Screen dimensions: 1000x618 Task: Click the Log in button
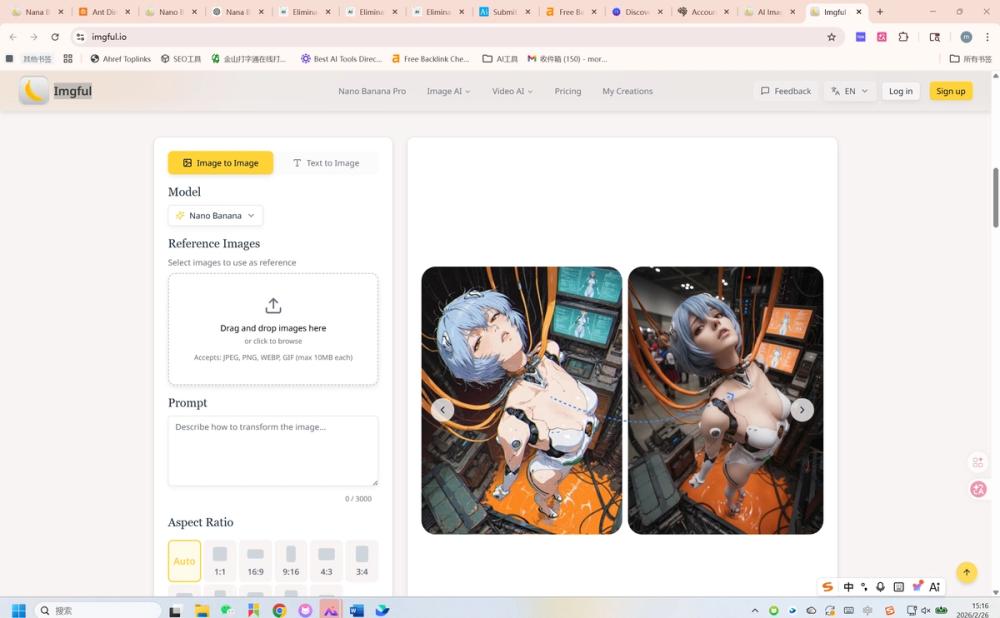pyautogui.click(x=901, y=91)
